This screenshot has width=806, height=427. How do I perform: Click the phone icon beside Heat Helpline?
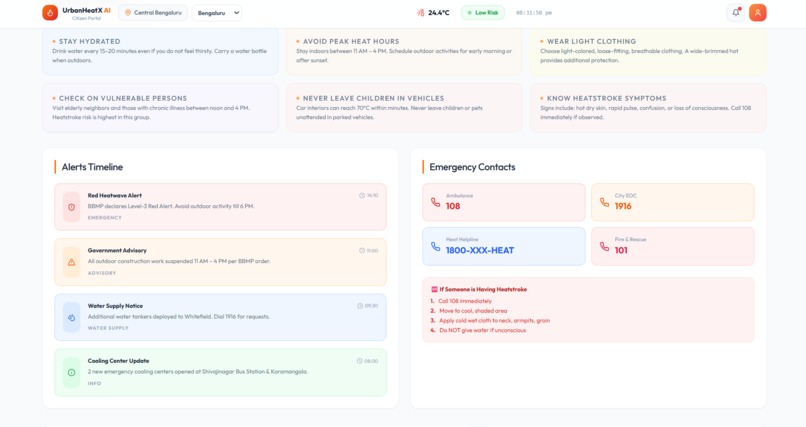pyautogui.click(x=435, y=247)
